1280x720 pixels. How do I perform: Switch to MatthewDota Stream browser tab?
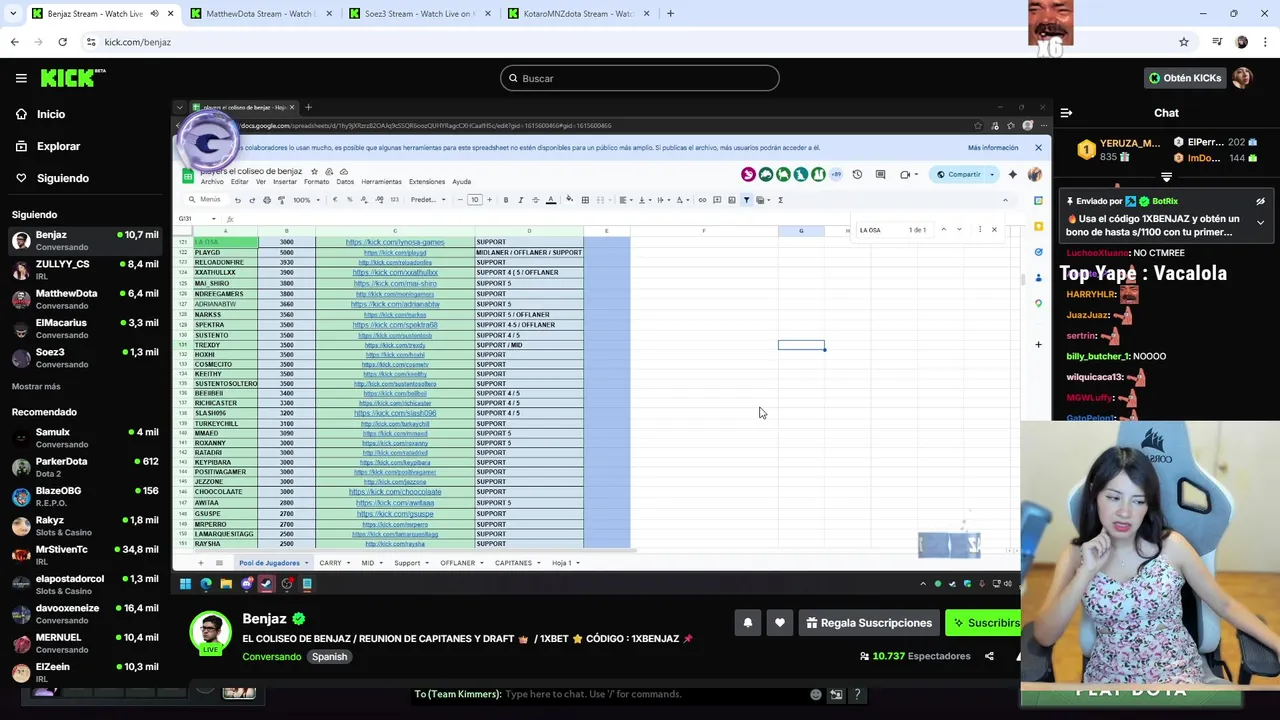(x=260, y=13)
